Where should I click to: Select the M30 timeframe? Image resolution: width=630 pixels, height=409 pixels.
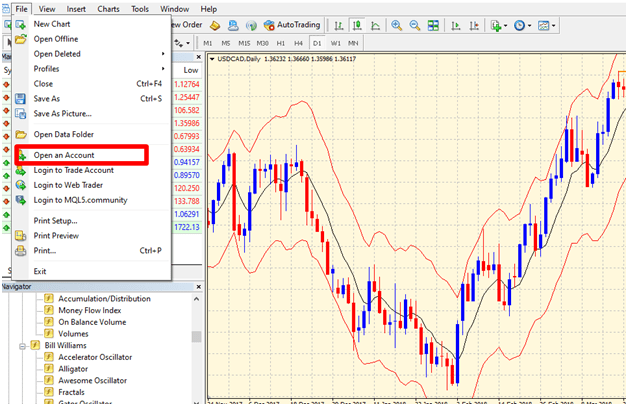(262, 43)
